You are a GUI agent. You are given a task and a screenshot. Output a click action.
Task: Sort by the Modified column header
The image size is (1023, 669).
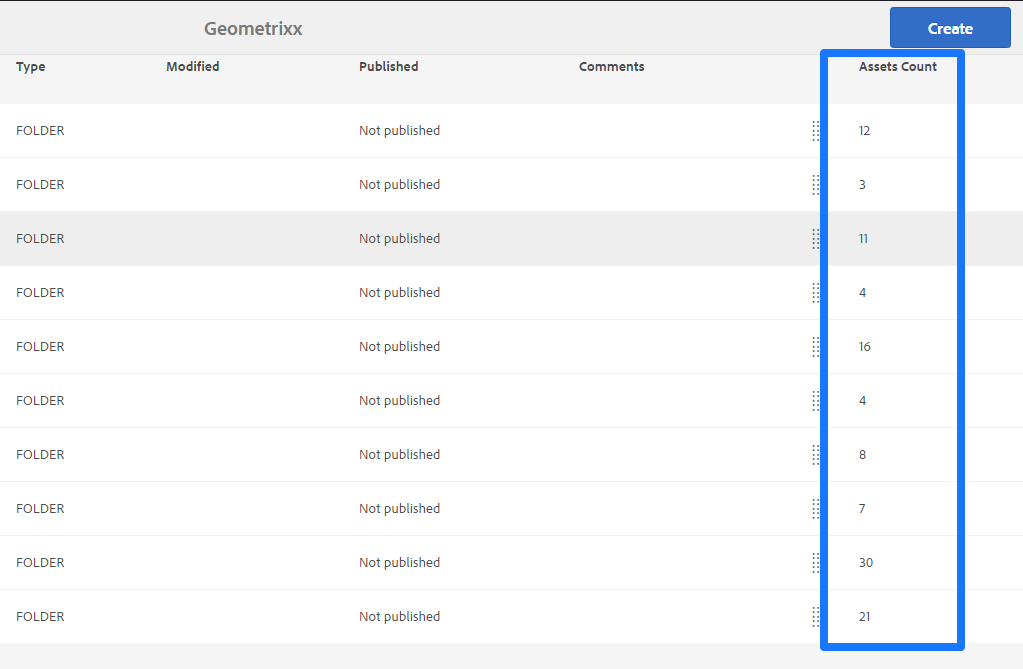[192, 67]
